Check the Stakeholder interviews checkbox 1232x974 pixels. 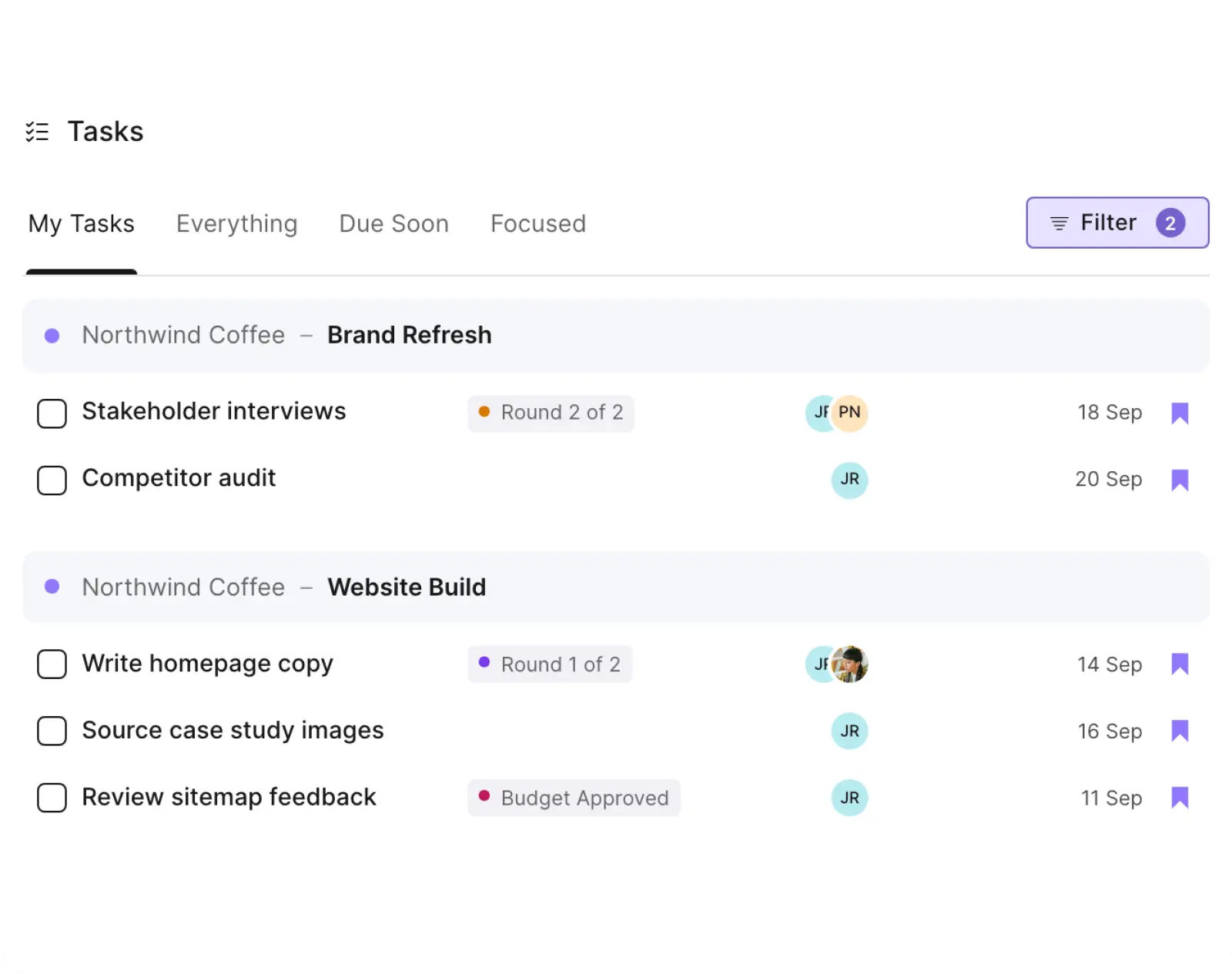point(52,413)
